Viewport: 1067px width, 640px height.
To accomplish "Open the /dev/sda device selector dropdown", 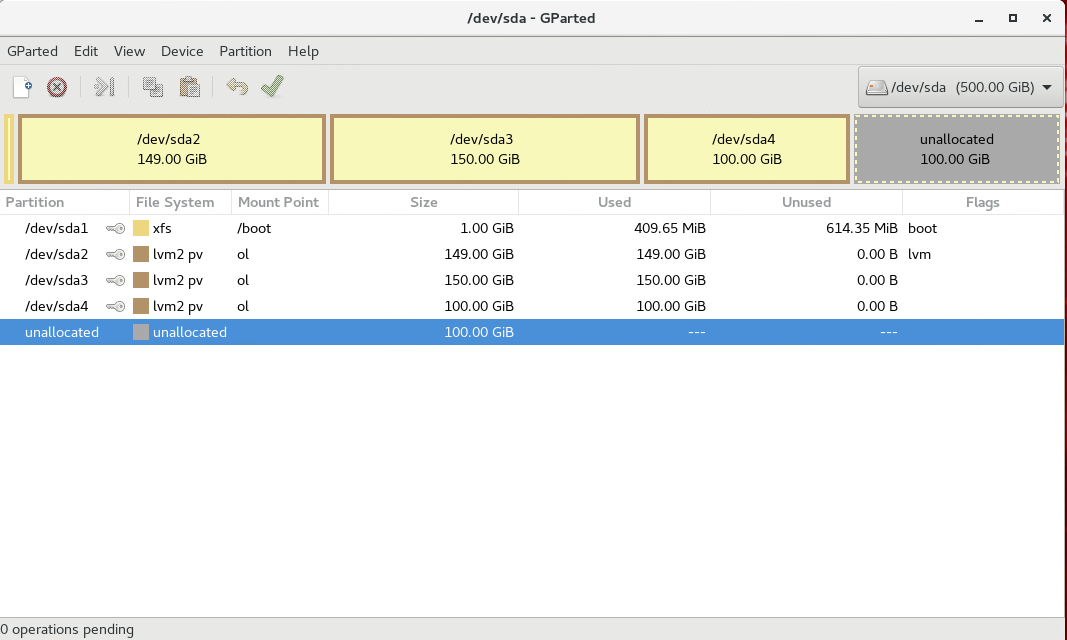I will click(960, 87).
